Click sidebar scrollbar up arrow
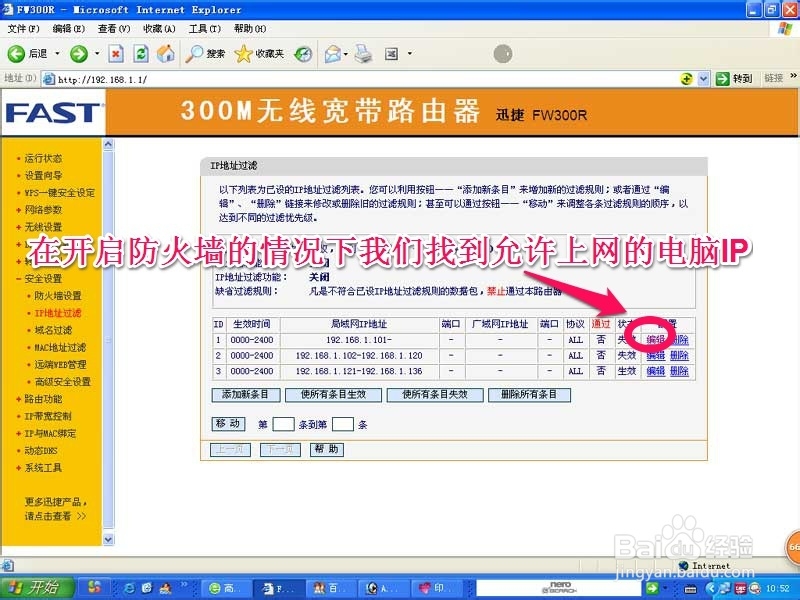The height and width of the screenshot is (600, 800). (108, 144)
